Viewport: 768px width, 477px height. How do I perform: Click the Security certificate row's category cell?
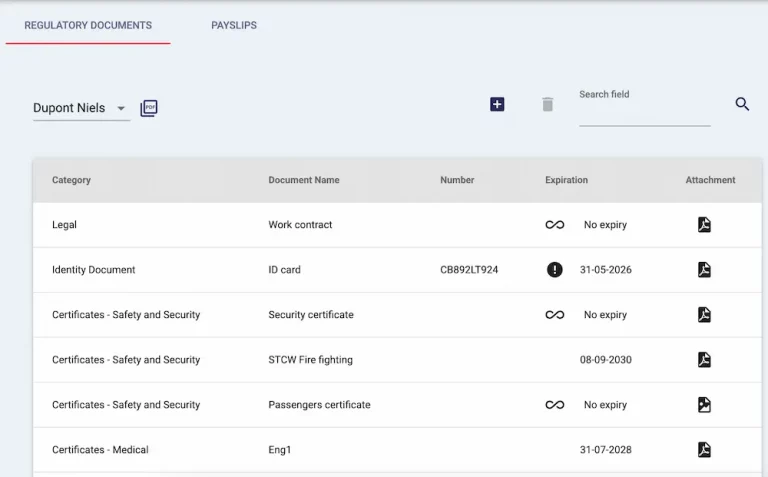[x=126, y=315]
